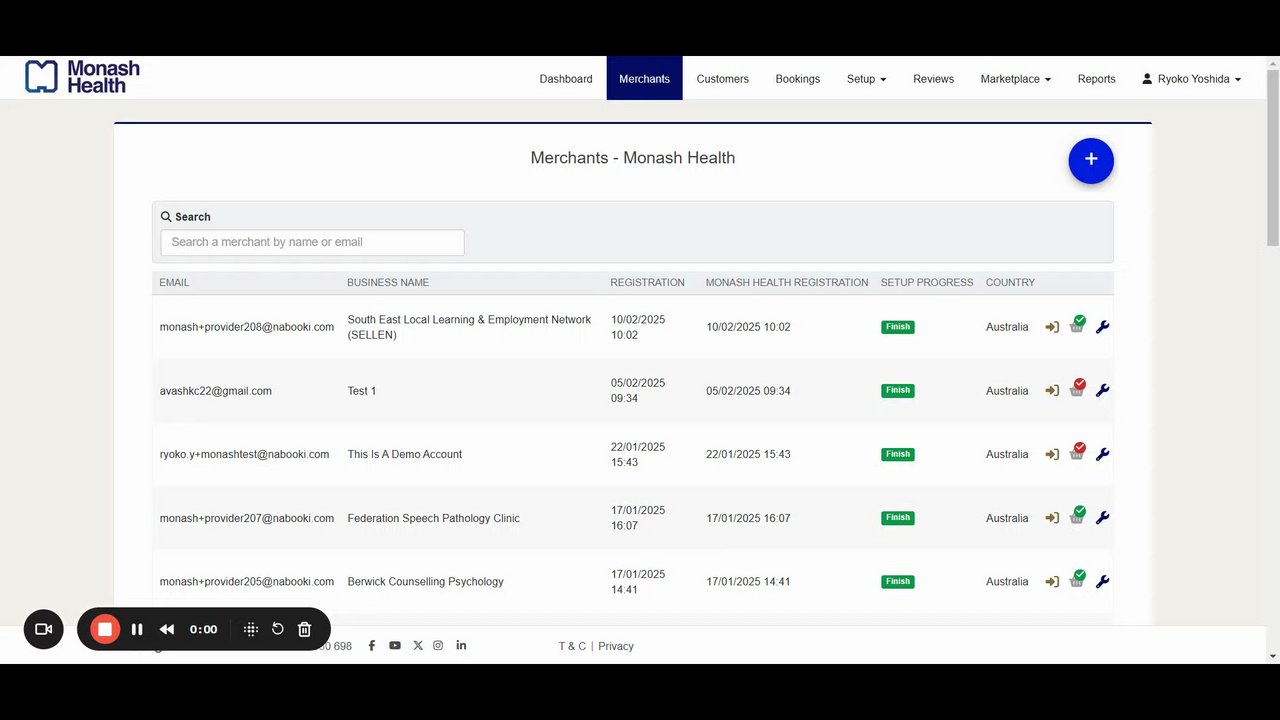Viewport: 1280px width, 720px height.
Task: Delete the recording using the trash icon
Action: tap(305, 629)
